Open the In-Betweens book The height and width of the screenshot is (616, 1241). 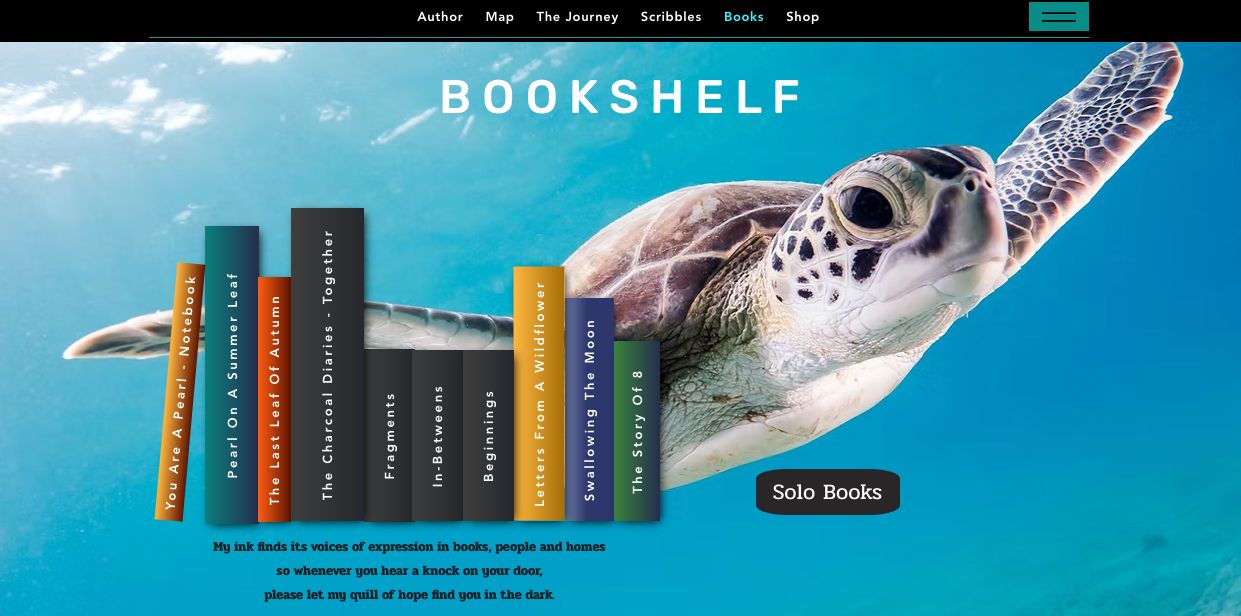[437, 435]
